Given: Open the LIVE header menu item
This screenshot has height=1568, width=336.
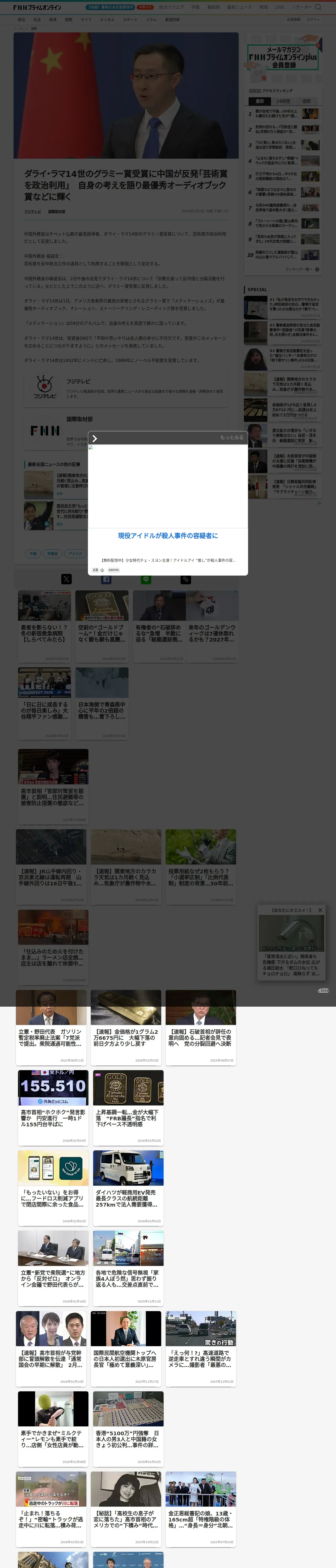Looking at the screenshot, I should (279, 7).
